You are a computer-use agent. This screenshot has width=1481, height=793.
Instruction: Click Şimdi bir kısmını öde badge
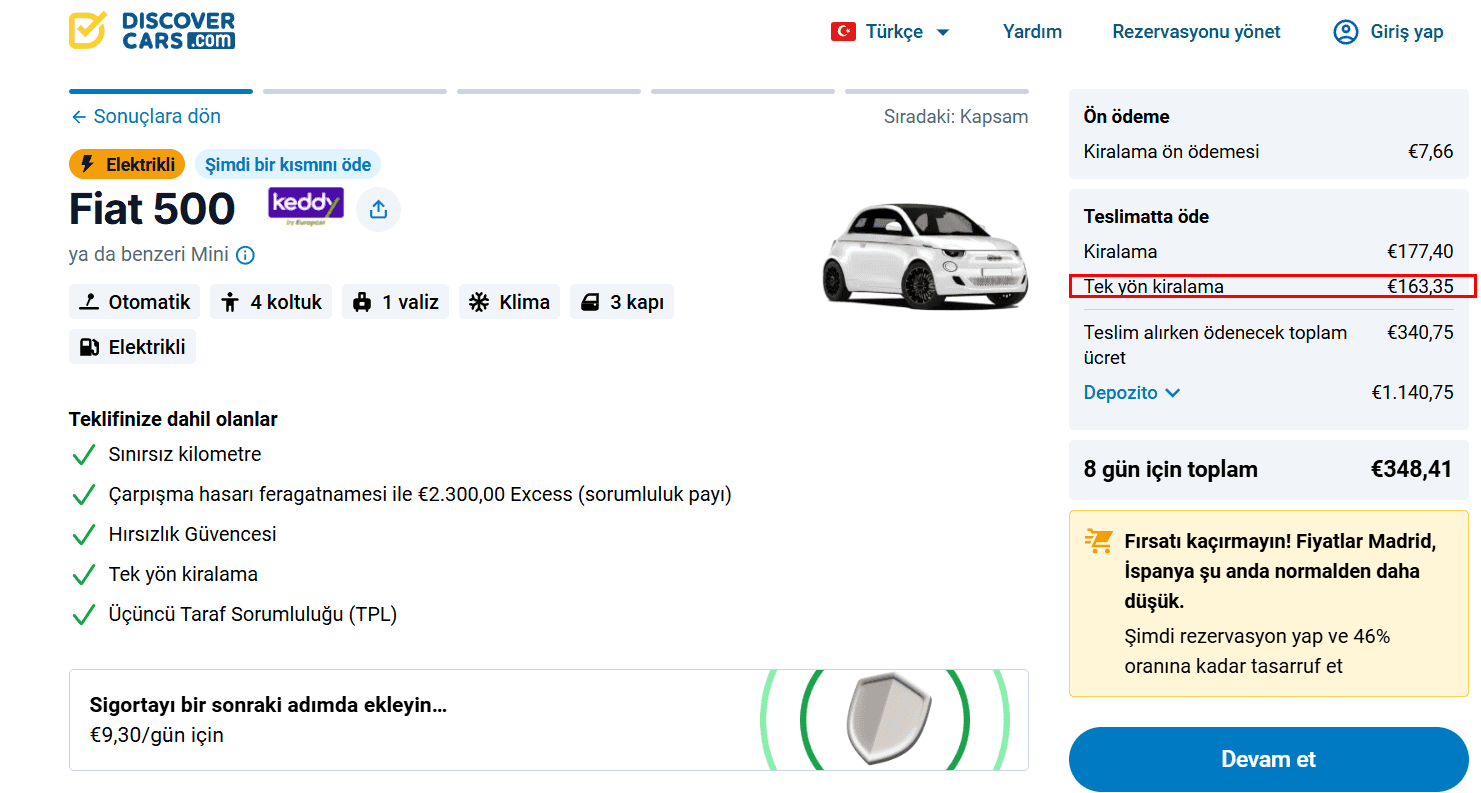point(288,165)
